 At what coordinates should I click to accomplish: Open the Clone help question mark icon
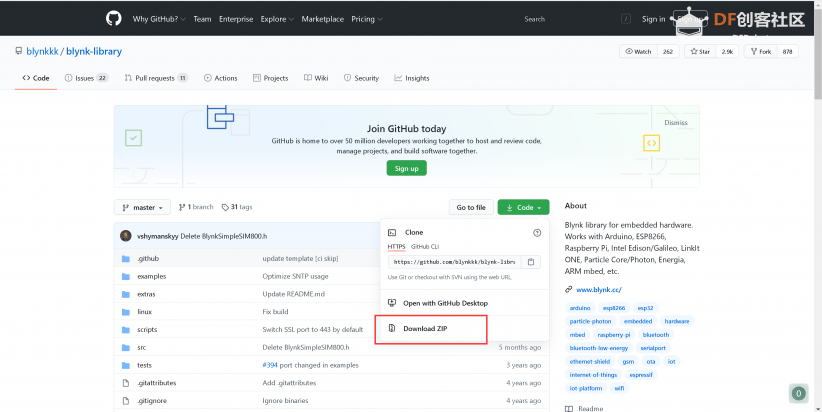tap(537, 233)
